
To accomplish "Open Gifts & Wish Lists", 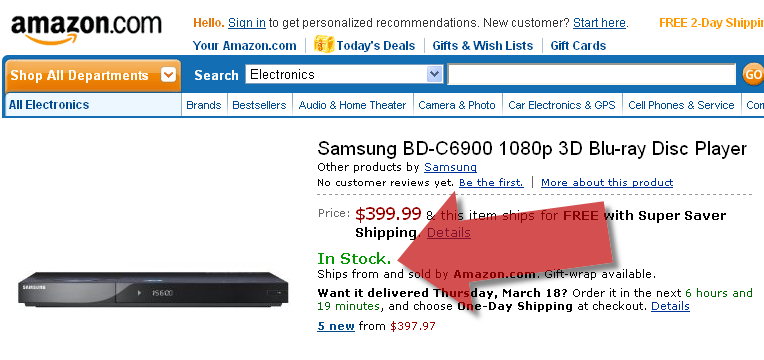I will 482,46.
